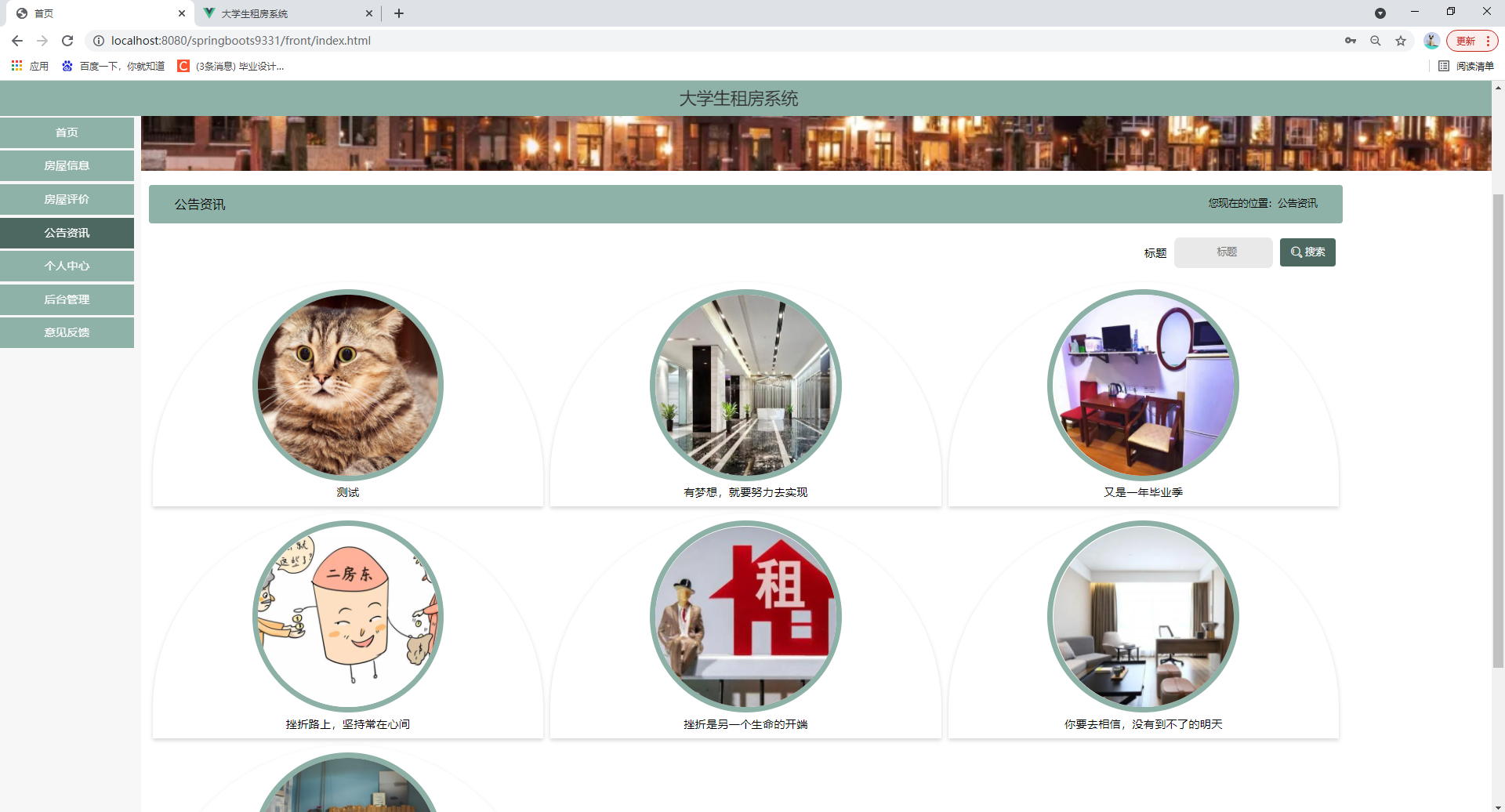Open the lobby photo for 有梦想，就要努力去实现
The image size is (1505, 812).
pyautogui.click(x=745, y=385)
